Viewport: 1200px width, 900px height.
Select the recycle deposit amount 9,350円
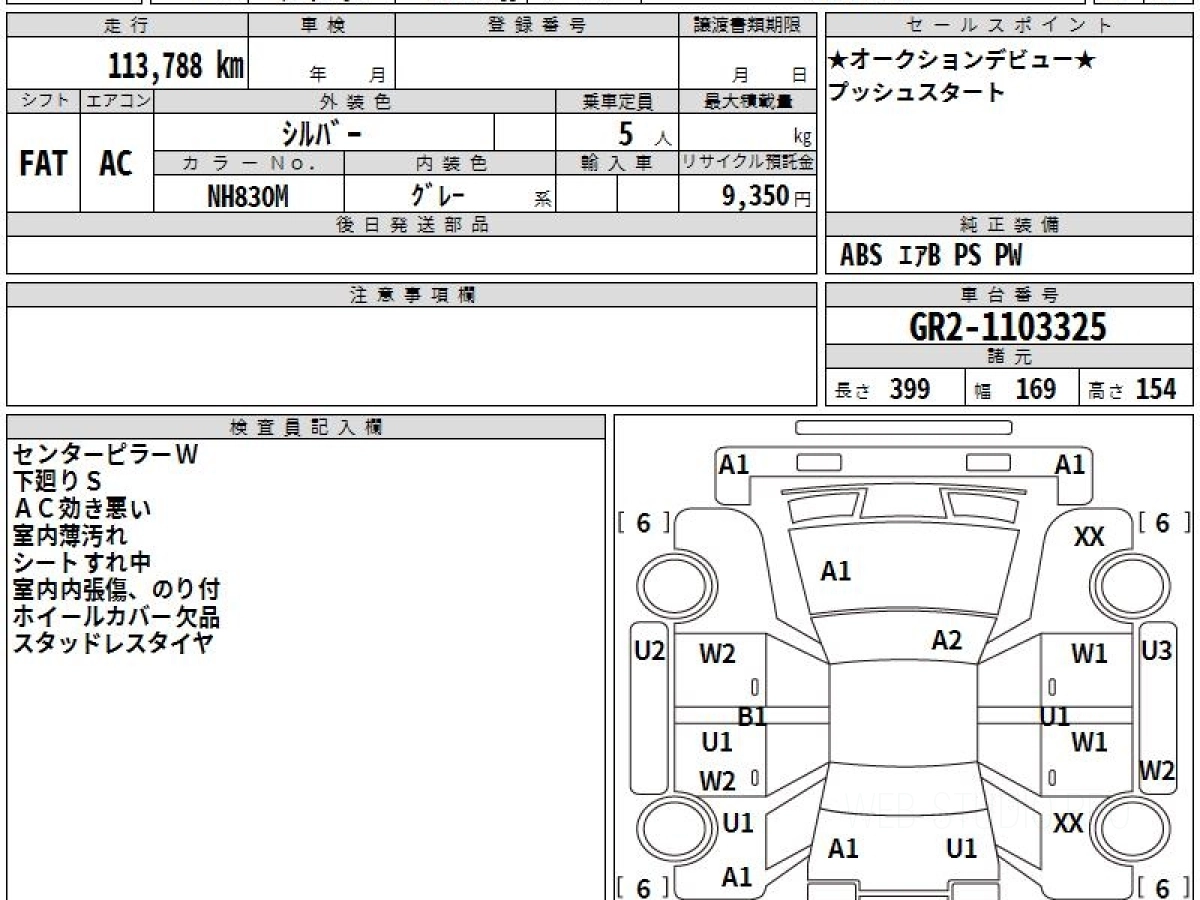coord(767,196)
